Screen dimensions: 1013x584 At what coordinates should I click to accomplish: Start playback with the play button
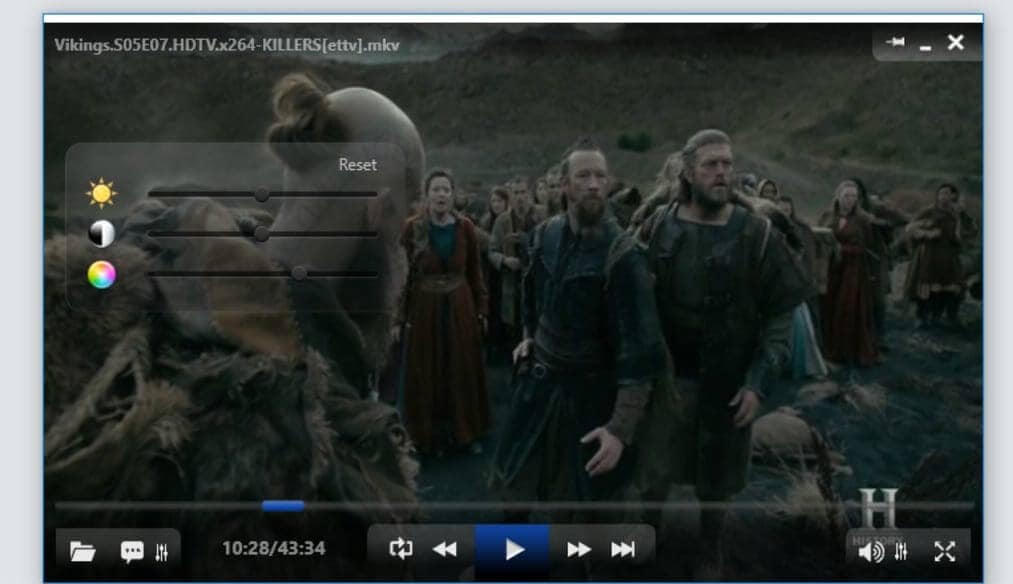click(x=513, y=550)
